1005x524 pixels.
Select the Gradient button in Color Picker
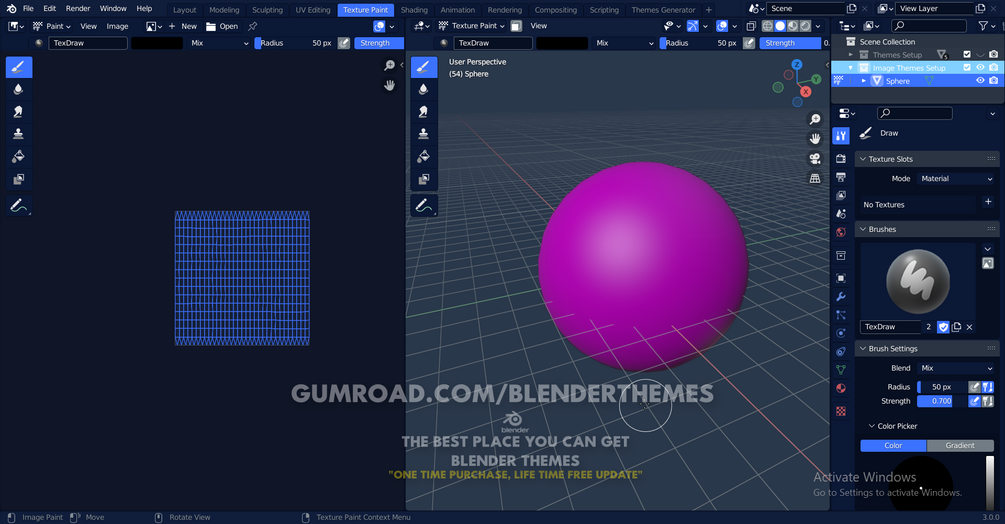click(x=960, y=445)
